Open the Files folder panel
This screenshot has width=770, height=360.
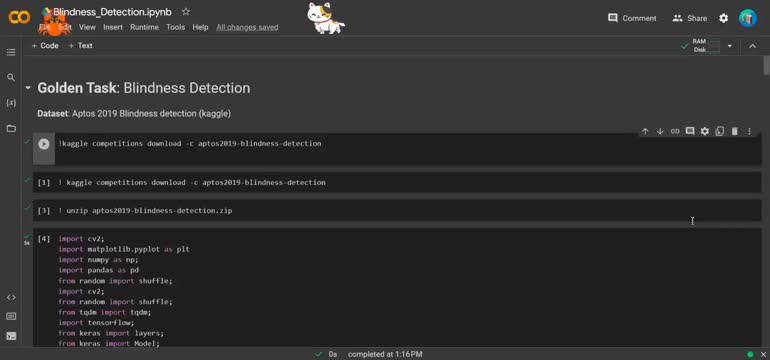(x=11, y=129)
